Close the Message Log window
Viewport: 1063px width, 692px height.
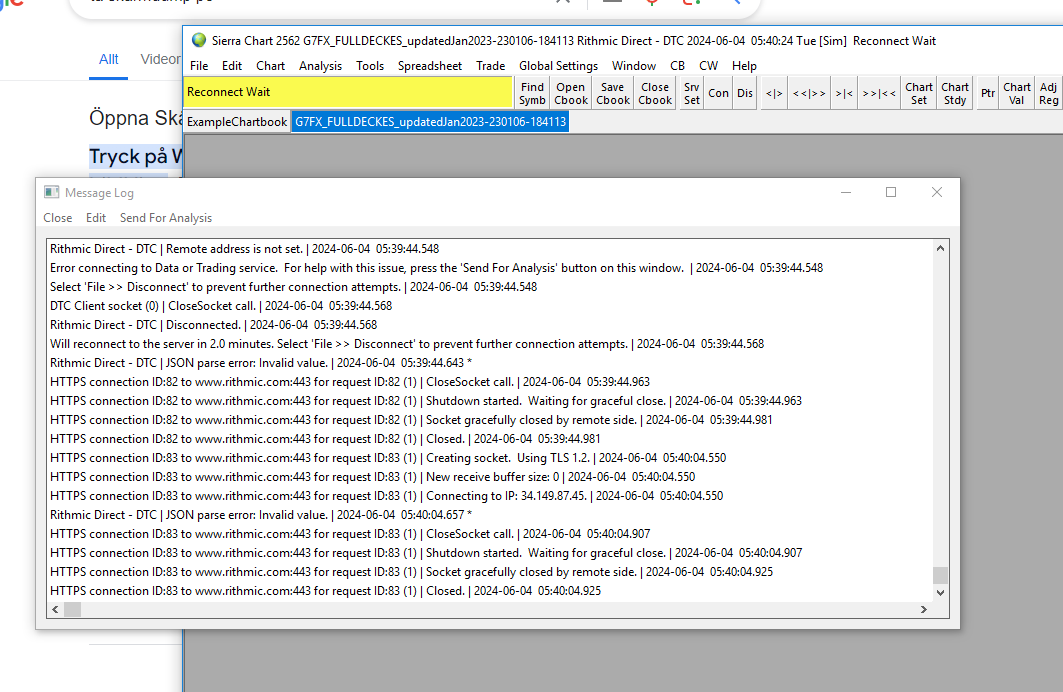pyautogui.click(x=937, y=192)
